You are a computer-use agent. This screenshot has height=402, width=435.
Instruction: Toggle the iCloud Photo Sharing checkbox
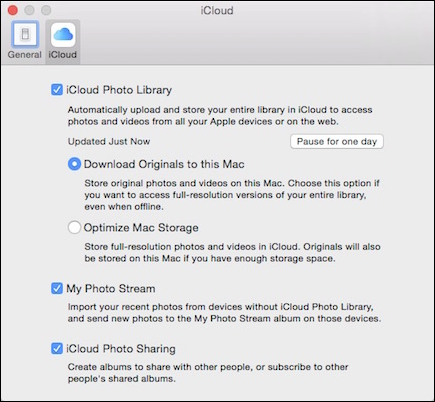[x=57, y=349]
